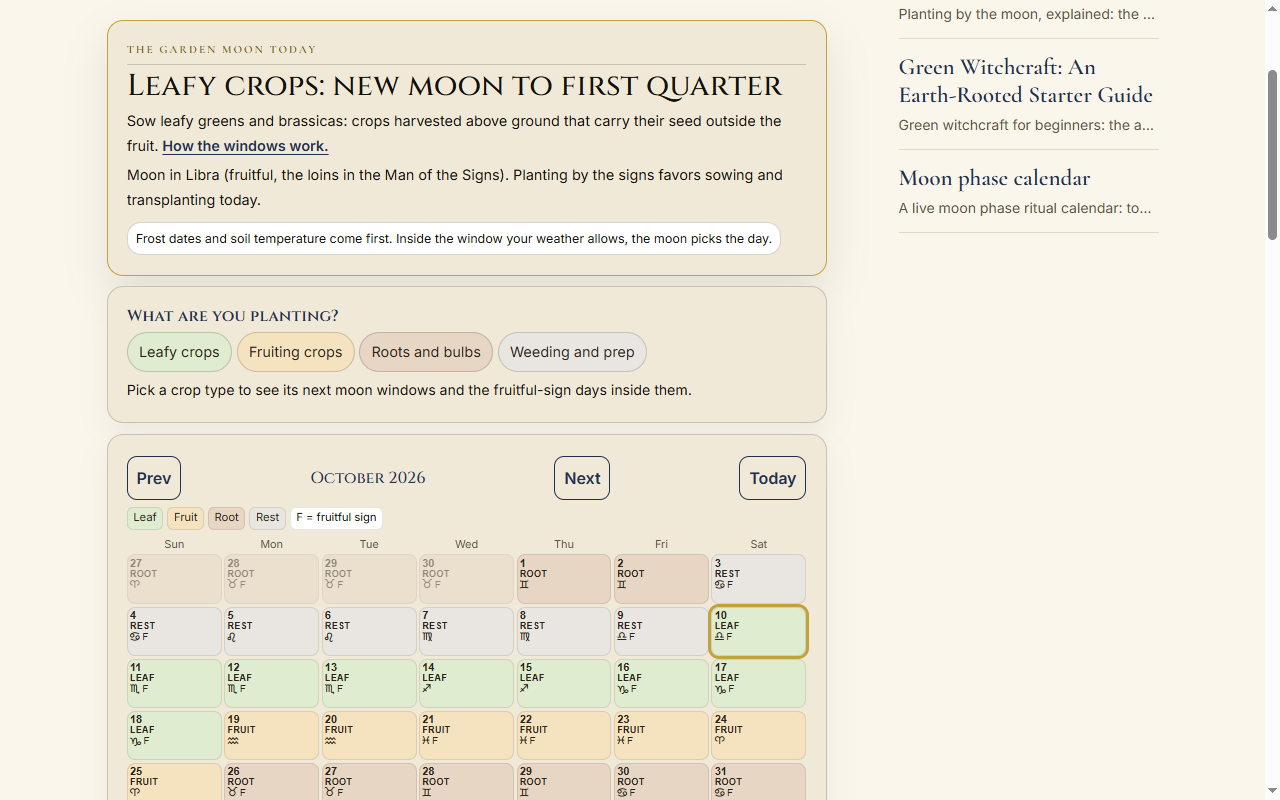Click the October 9 Rest day cell
This screenshot has height=800, width=1280.
tap(661, 631)
